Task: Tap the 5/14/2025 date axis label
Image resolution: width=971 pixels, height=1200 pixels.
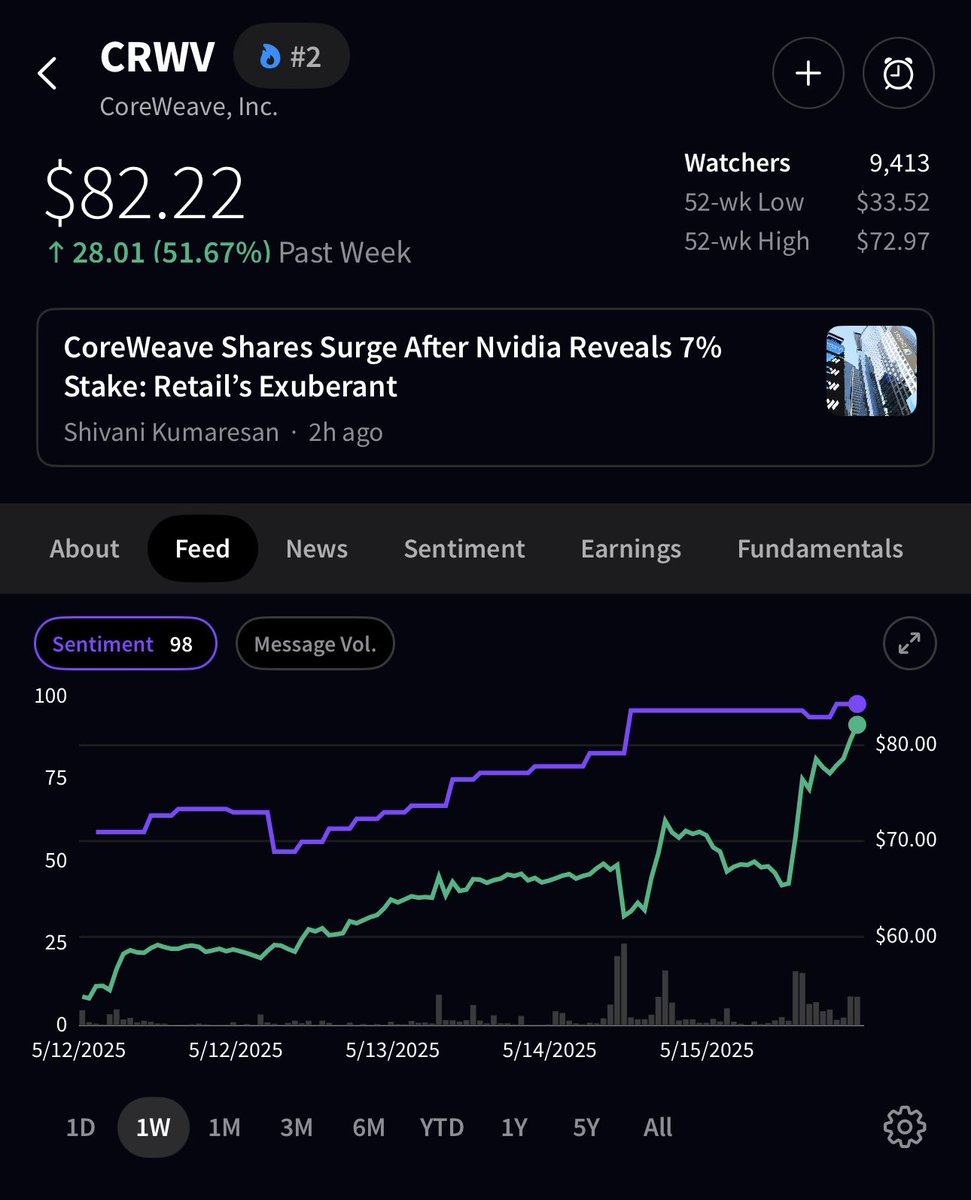Action: tap(549, 1051)
